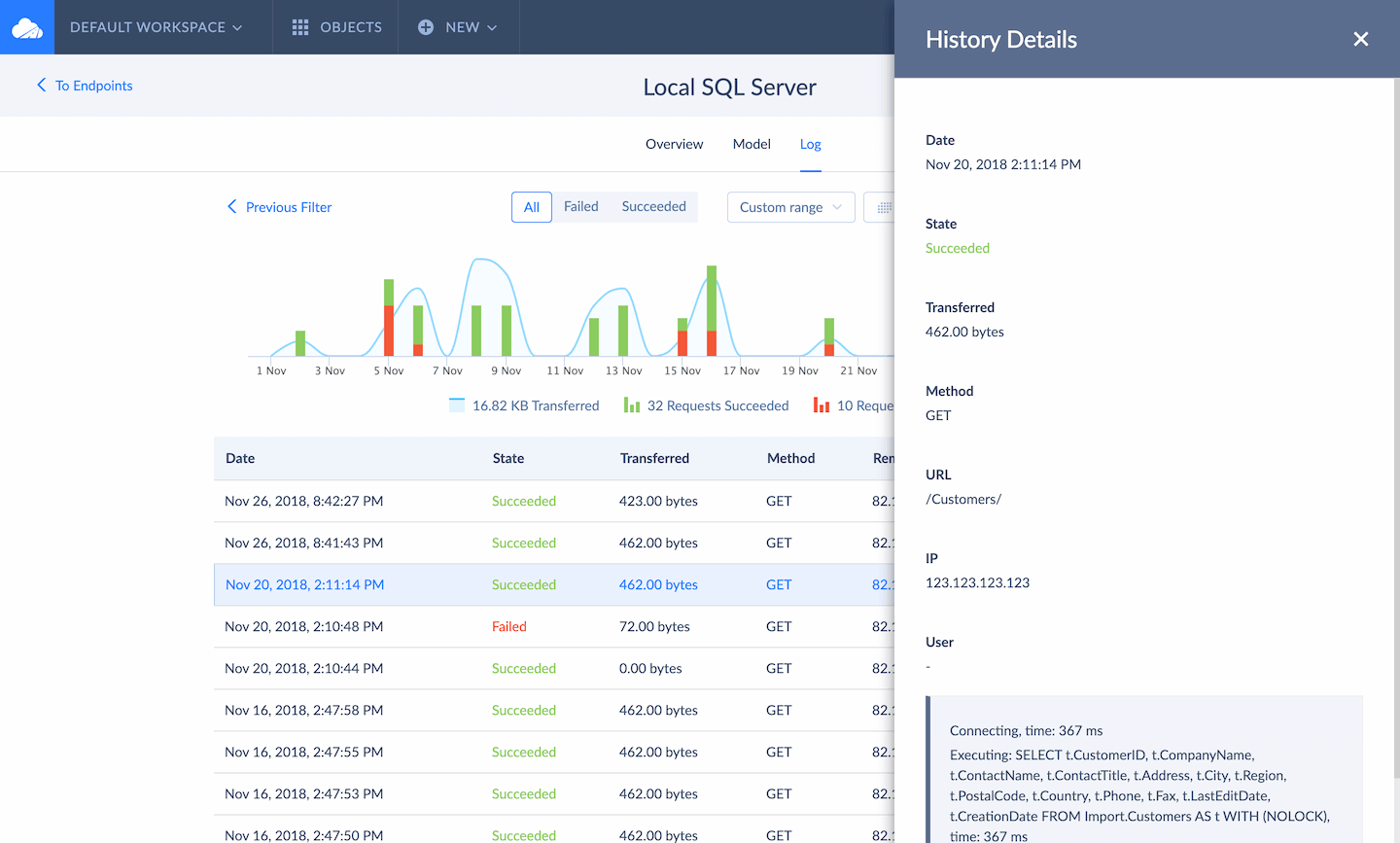Click the 72.00 bytes transferred cell
The image size is (1400, 843).
[x=654, y=626]
